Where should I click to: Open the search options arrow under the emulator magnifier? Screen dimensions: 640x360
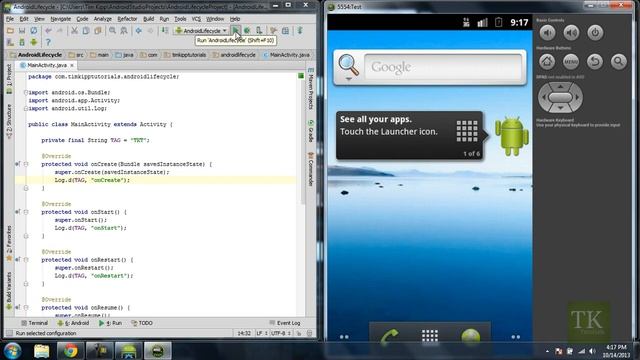click(x=349, y=79)
